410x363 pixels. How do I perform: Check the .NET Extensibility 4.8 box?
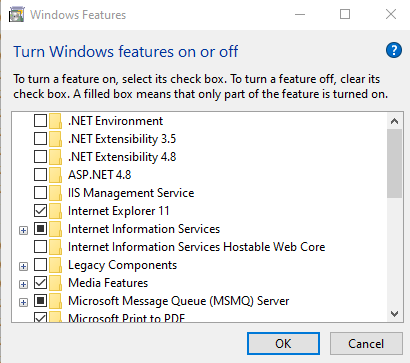point(40,156)
